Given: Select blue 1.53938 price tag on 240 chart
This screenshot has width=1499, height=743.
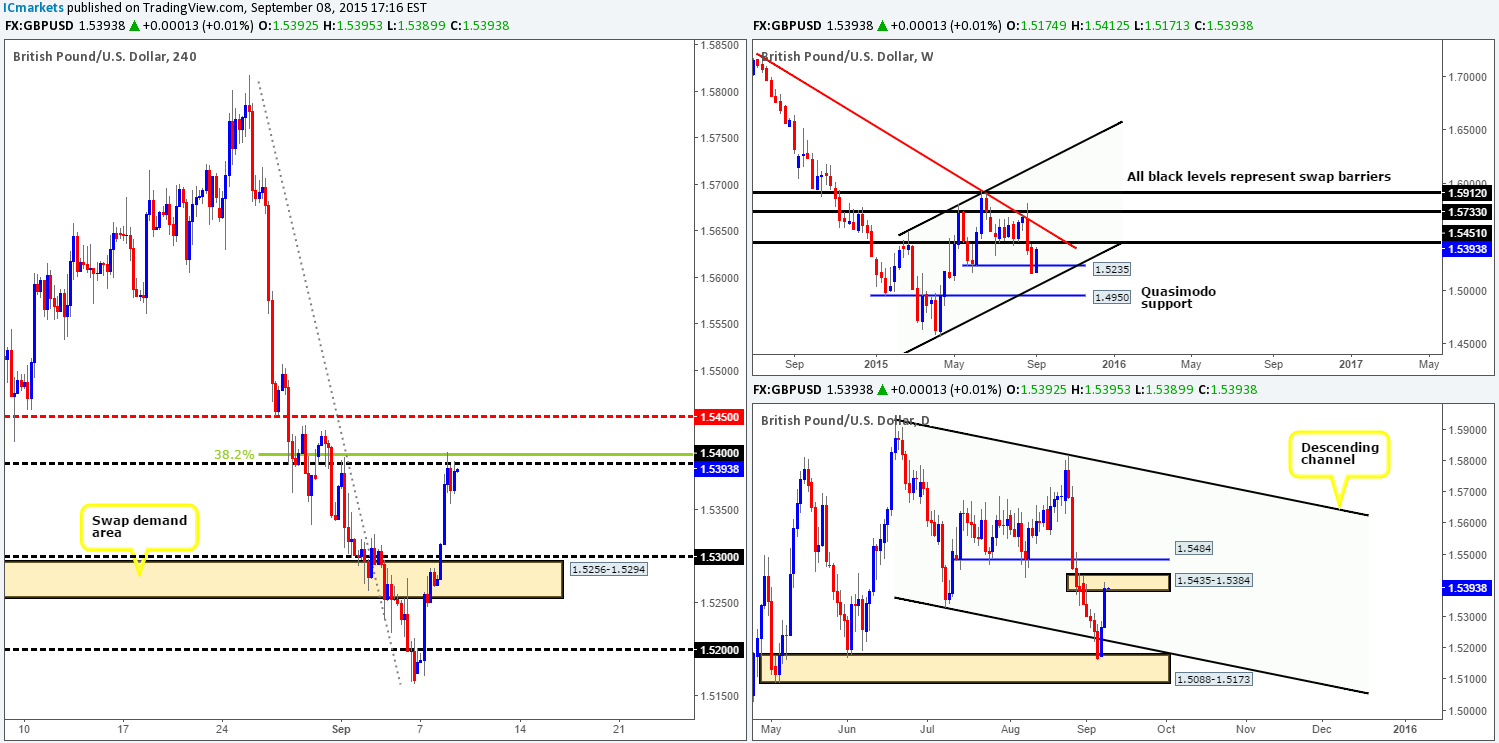Looking at the screenshot, I should (718, 468).
